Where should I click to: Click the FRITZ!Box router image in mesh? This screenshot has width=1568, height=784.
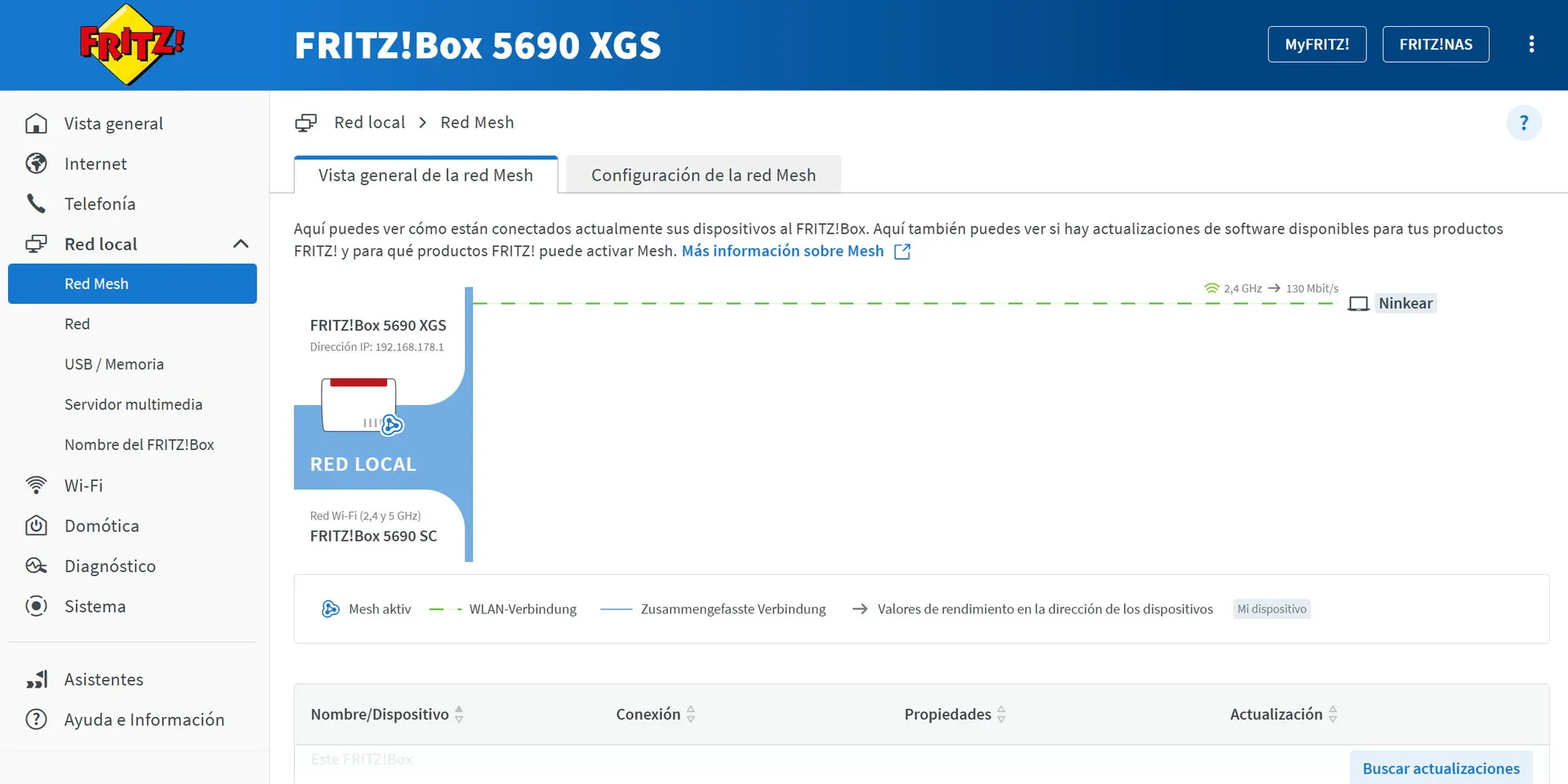click(359, 405)
